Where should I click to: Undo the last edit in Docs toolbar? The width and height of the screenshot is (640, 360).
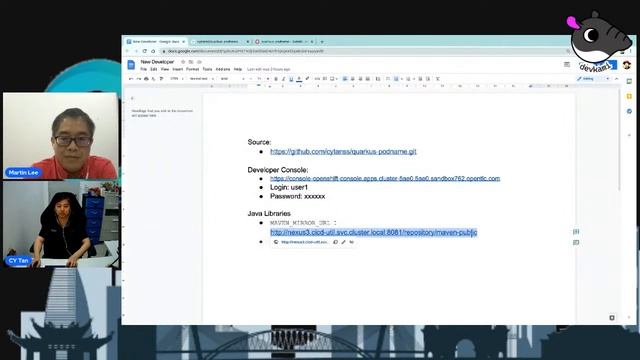coord(131,78)
